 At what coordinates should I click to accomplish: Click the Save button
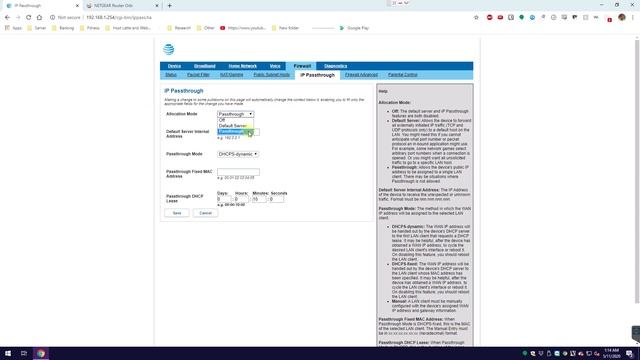pyautogui.click(x=177, y=213)
